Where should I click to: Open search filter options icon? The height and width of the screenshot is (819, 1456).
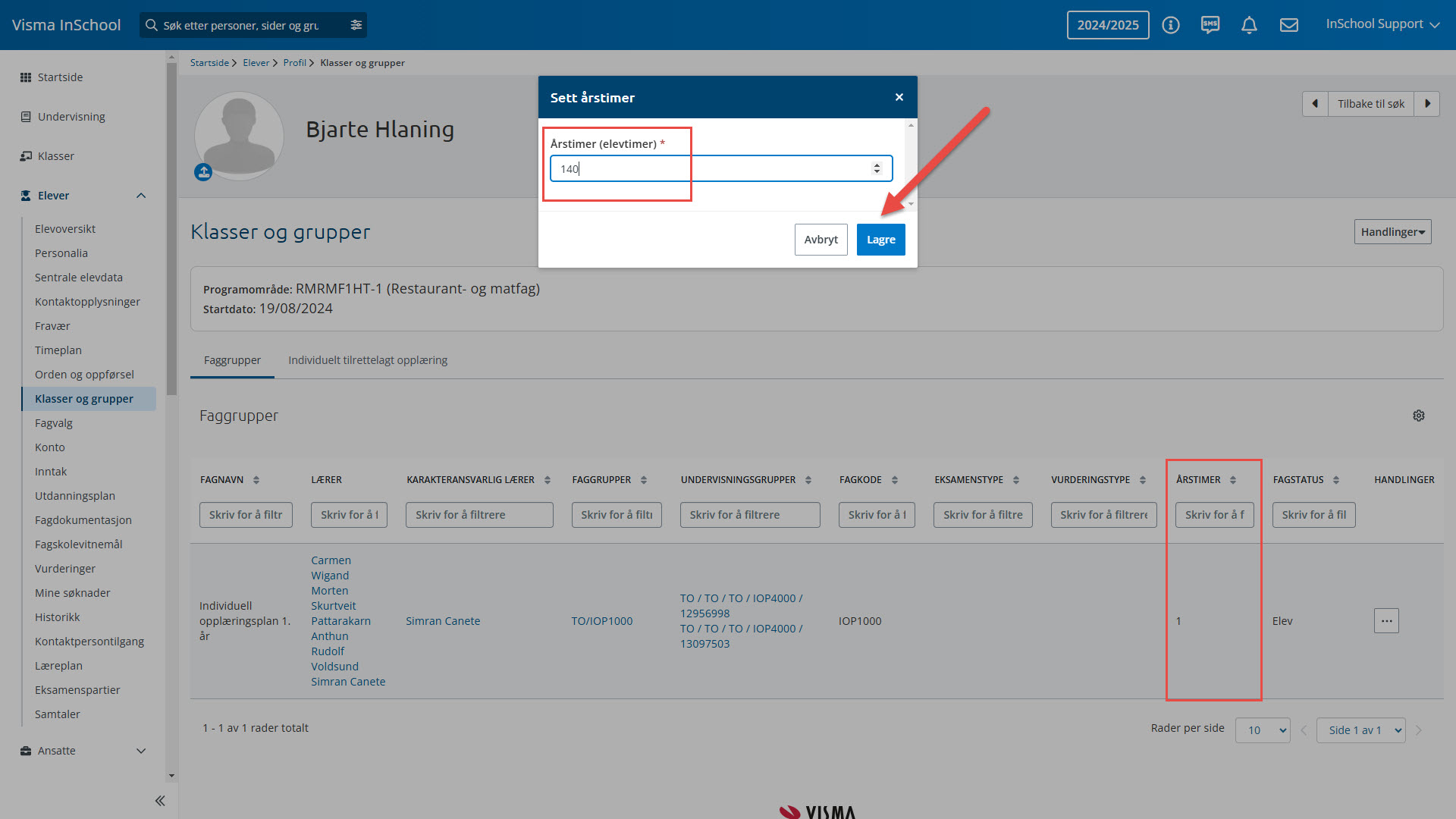[x=356, y=25]
